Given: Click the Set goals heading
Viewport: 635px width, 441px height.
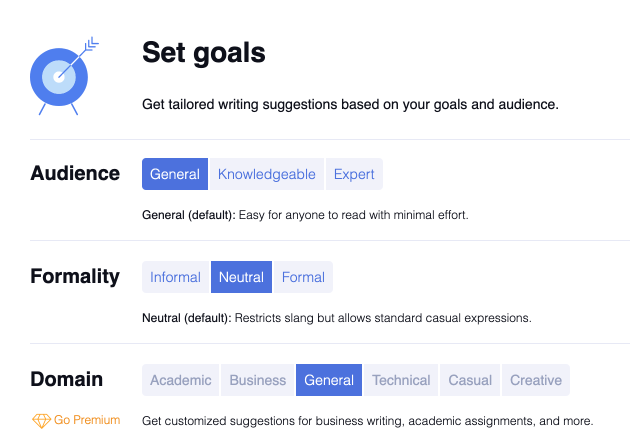Looking at the screenshot, I should coord(204,53).
